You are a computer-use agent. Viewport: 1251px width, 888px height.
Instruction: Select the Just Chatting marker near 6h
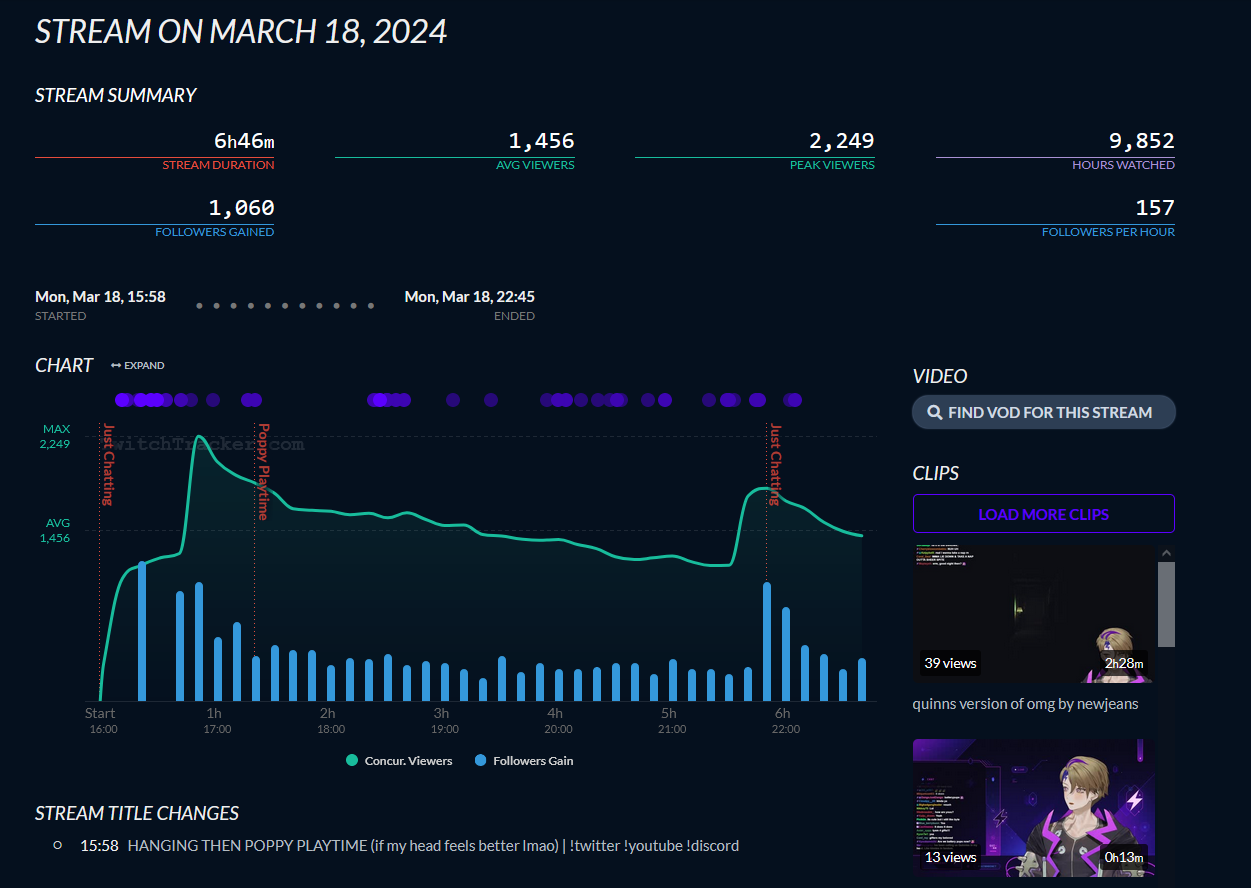tap(775, 464)
